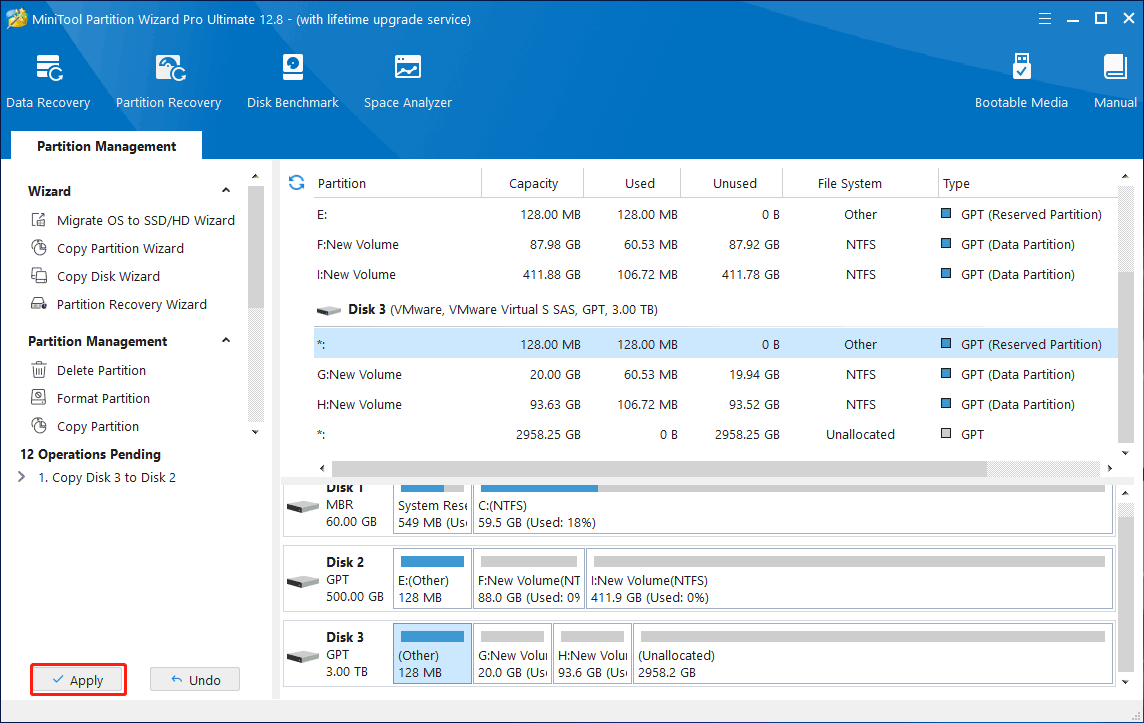Viewport: 1144px width, 723px height.
Task: Select the I:New Volume partition row
Action: (x=715, y=274)
